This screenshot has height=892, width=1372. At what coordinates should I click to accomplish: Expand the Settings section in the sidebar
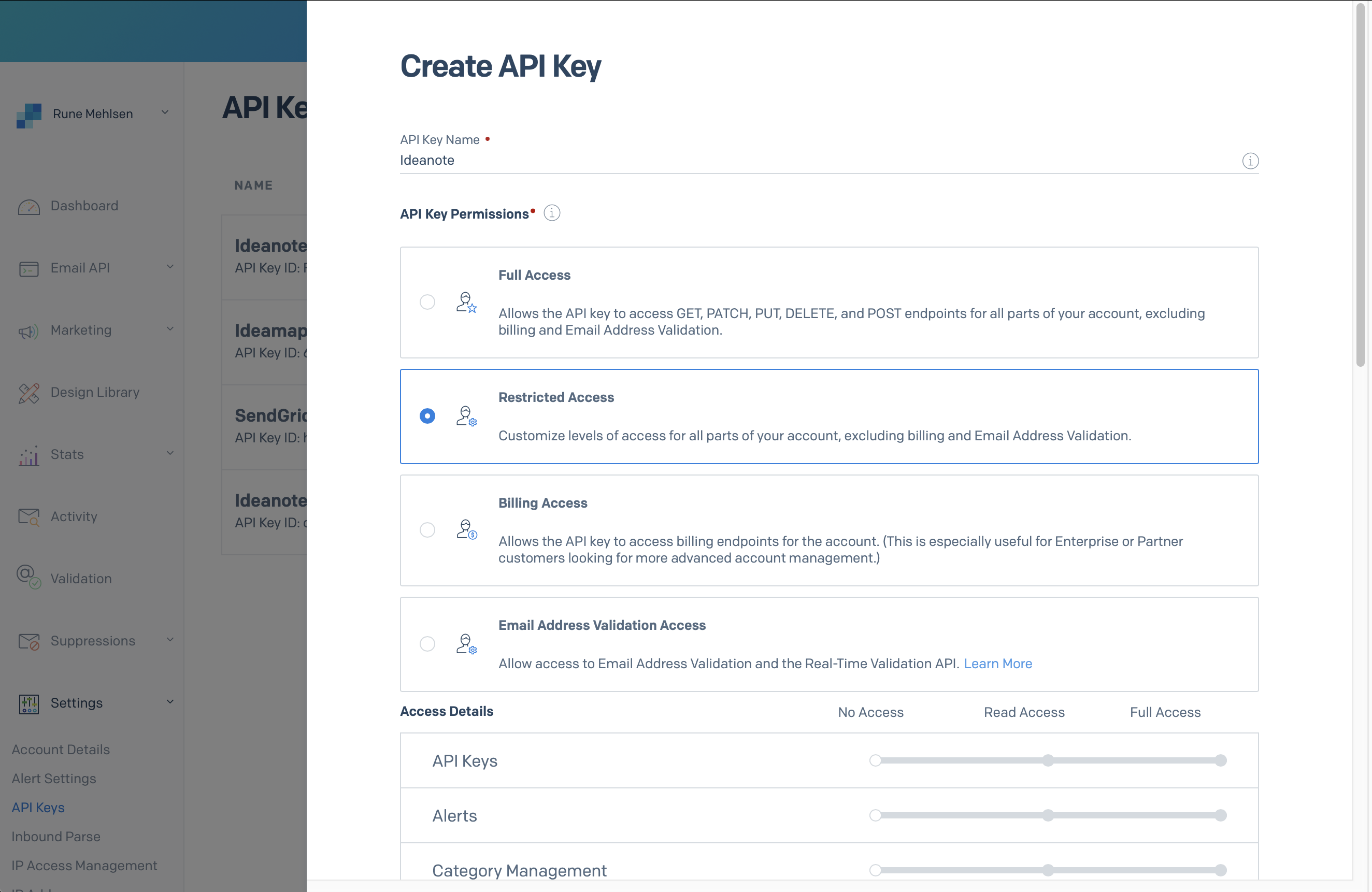coord(169,702)
